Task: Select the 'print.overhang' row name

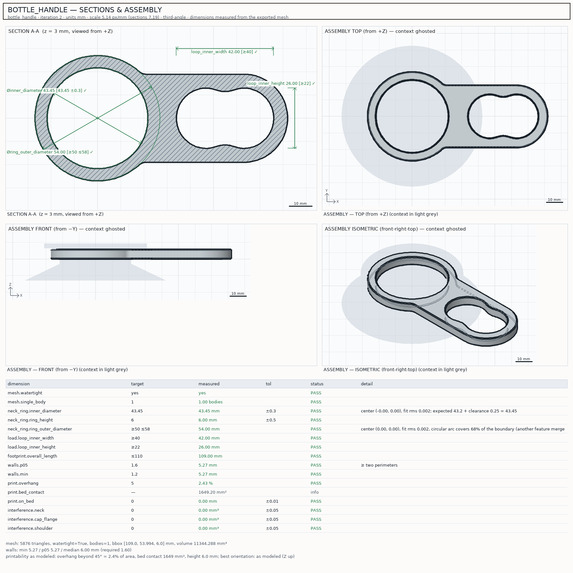Action: [x=23, y=483]
